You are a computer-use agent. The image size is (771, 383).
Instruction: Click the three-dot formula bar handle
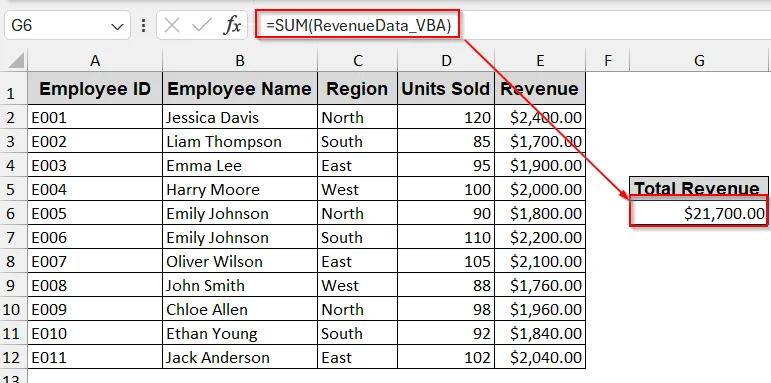143,25
